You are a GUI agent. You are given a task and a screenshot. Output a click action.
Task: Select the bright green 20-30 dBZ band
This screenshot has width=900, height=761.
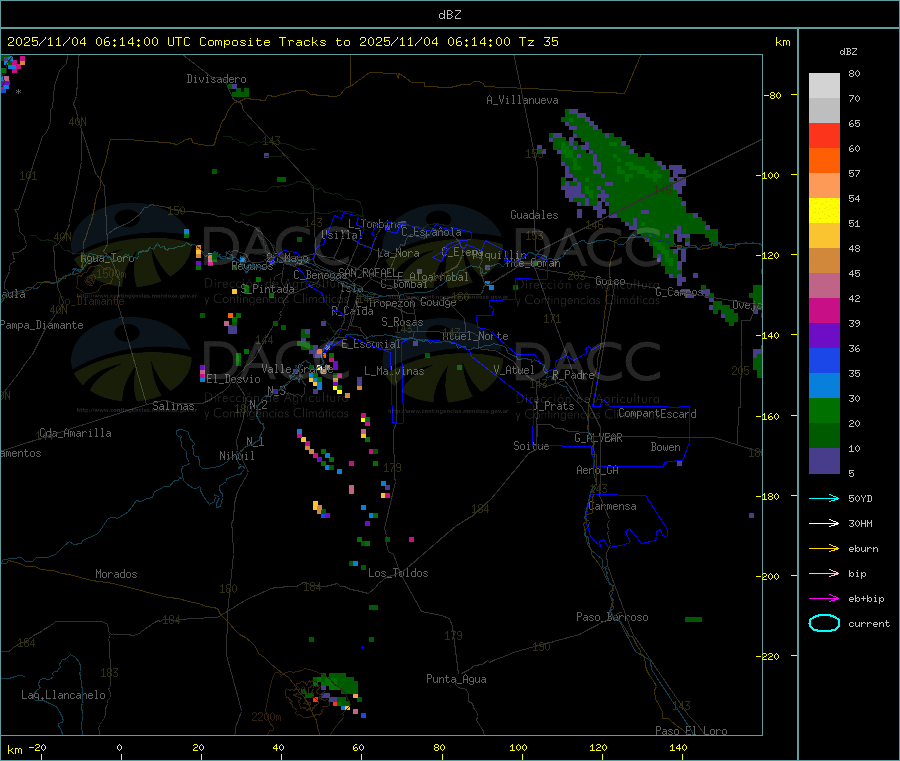click(x=824, y=410)
